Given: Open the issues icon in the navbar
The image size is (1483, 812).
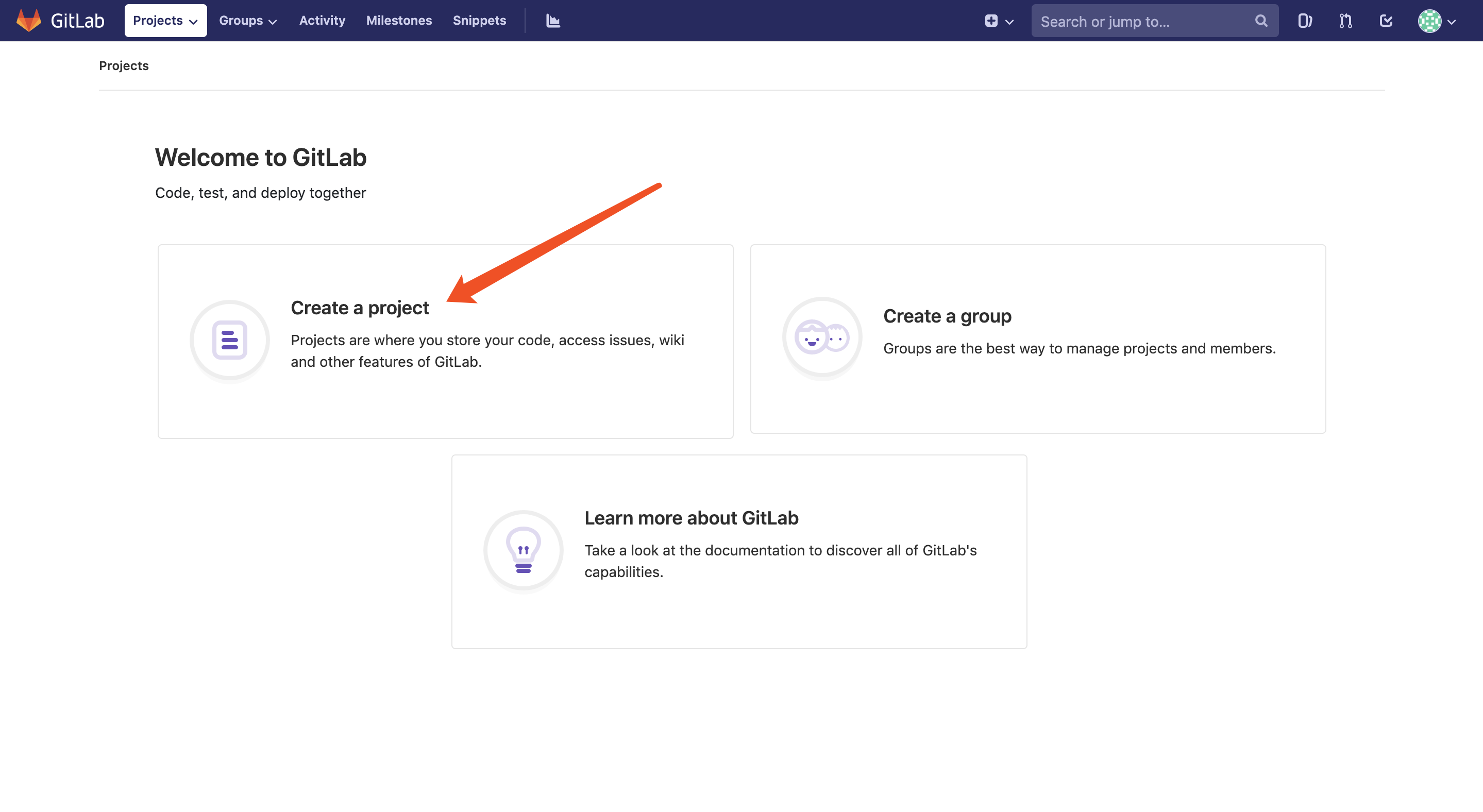Looking at the screenshot, I should pos(1305,21).
